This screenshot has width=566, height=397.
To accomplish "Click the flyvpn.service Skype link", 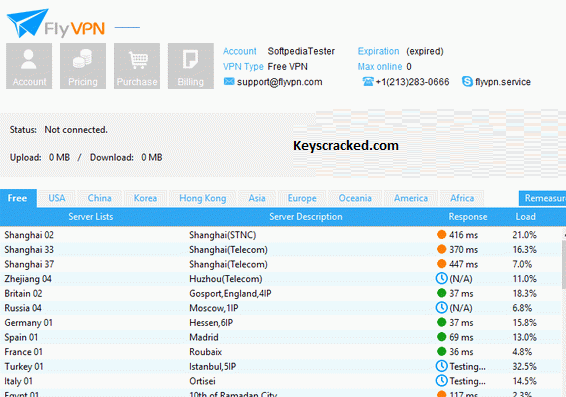I will pos(503,82).
